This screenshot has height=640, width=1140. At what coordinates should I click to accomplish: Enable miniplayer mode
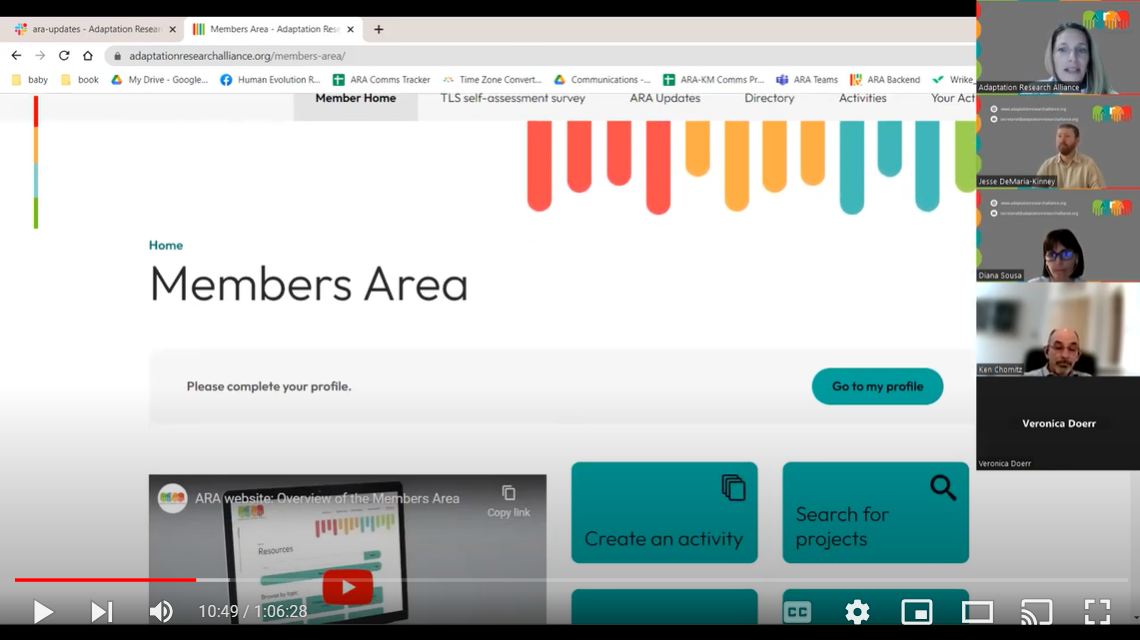916,612
